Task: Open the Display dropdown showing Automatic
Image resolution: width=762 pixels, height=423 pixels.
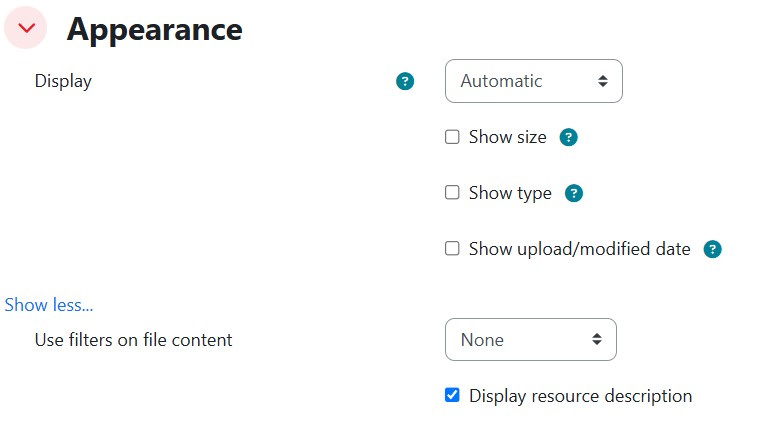Action: point(533,81)
